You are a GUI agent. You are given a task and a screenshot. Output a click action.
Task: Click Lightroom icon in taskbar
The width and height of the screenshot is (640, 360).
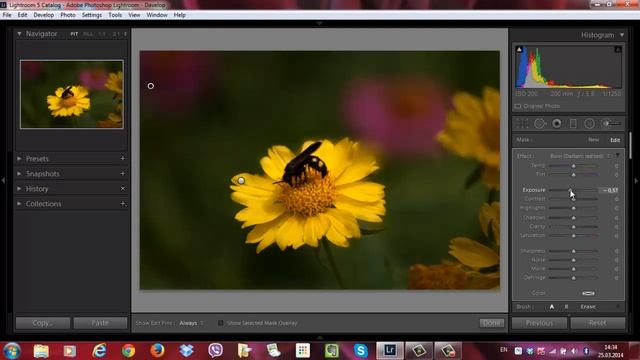click(x=390, y=351)
